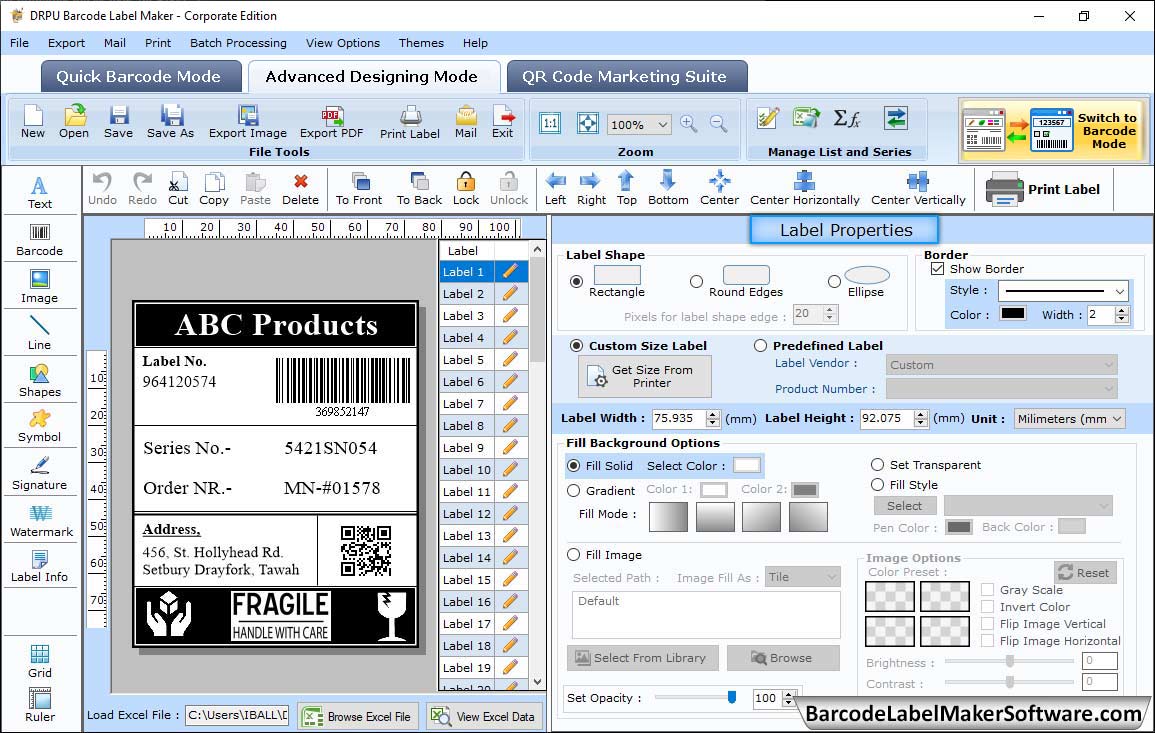1155x733 pixels.
Task: Click the Export PDF icon
Action: (x=331, y=122)
